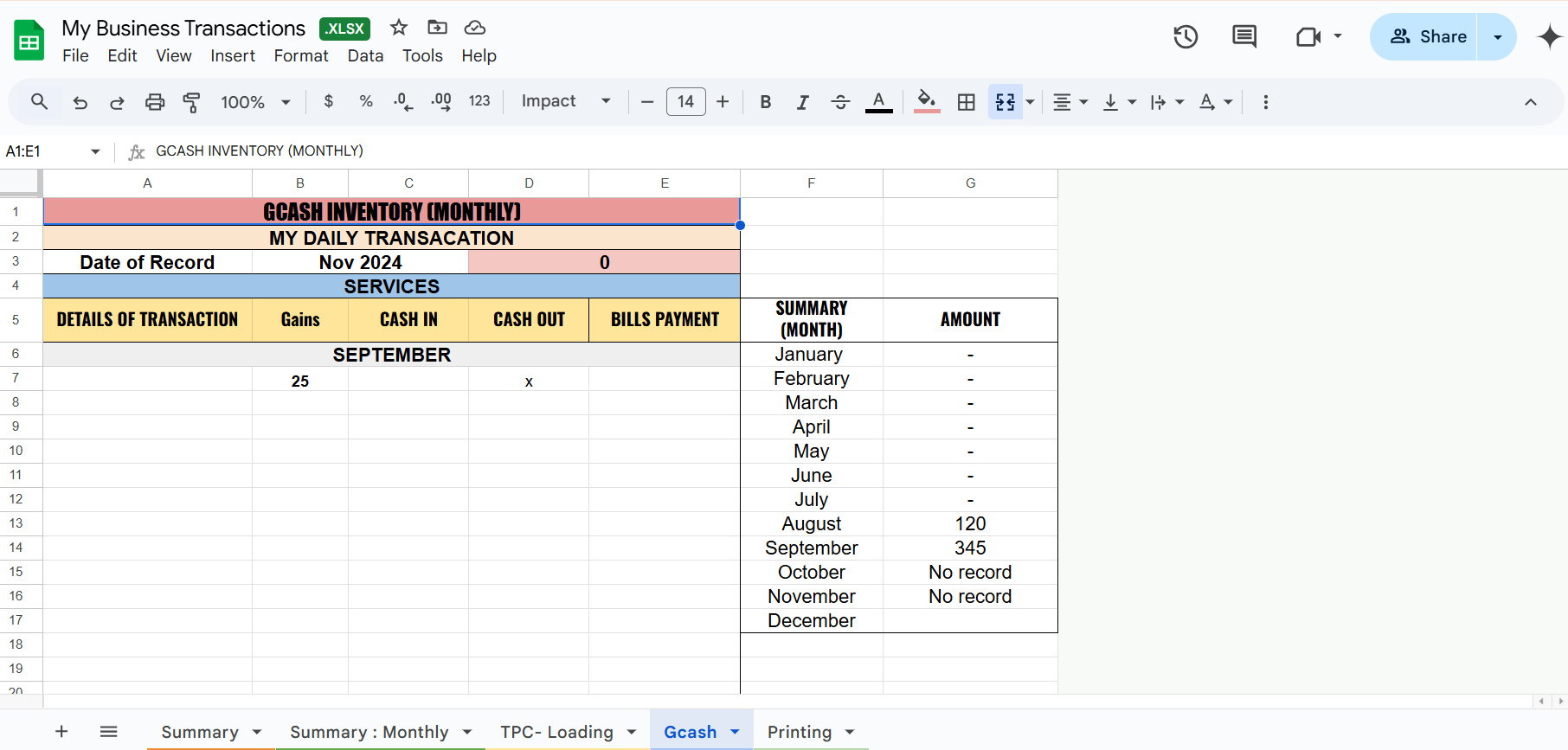Open the Gemini sparkle assistant
Image resolution: width=1568 pixels, height=750 pixels.
point(1549,36)
